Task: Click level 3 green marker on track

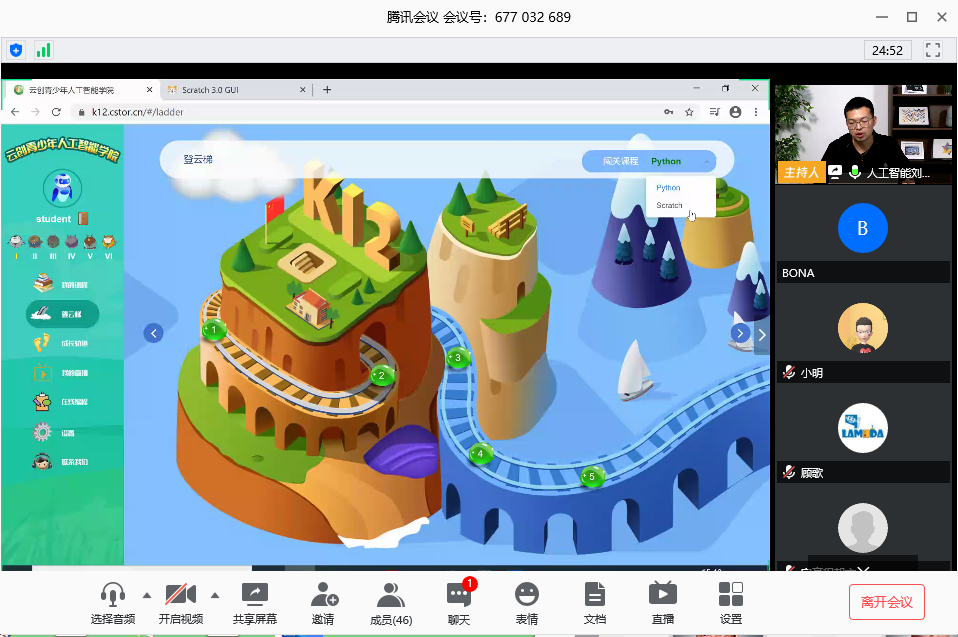Action: (458, 357)
